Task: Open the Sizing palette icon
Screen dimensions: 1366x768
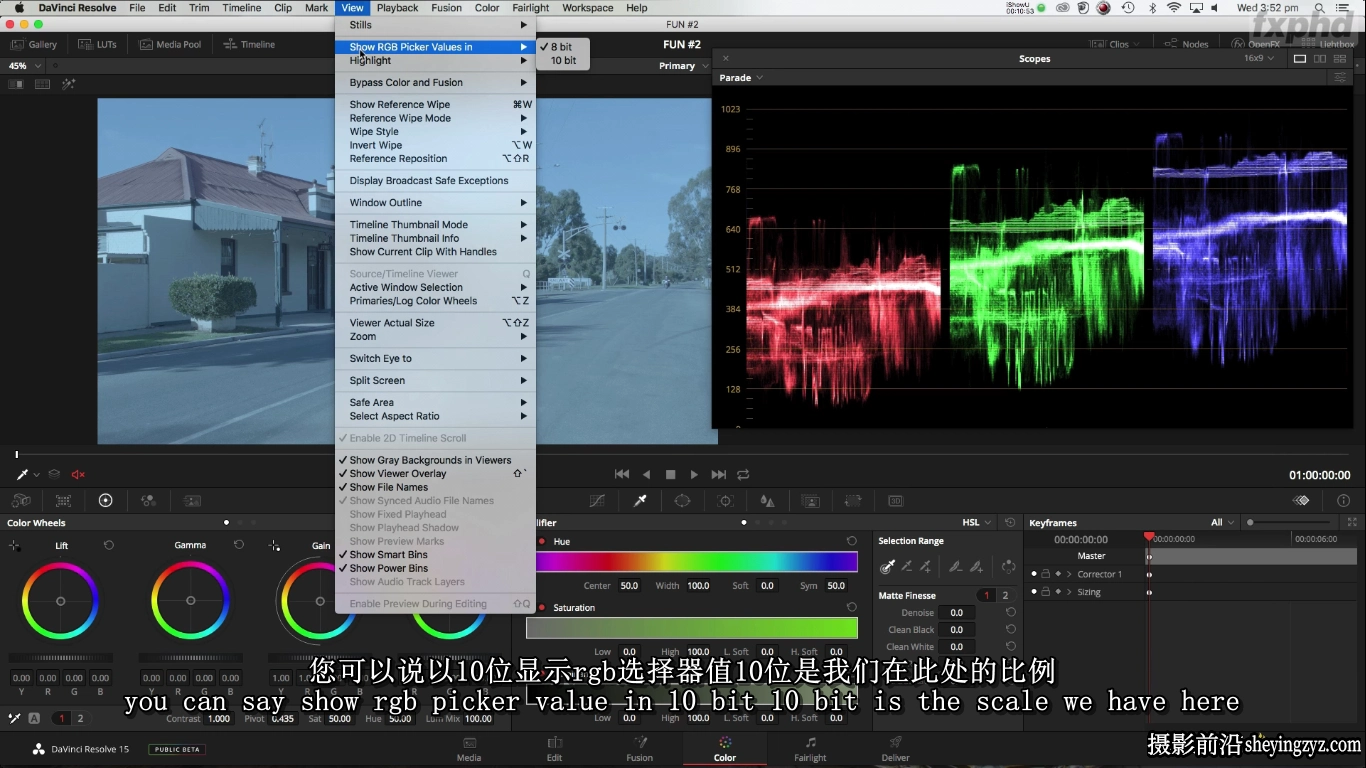Action: click(853, 500)
